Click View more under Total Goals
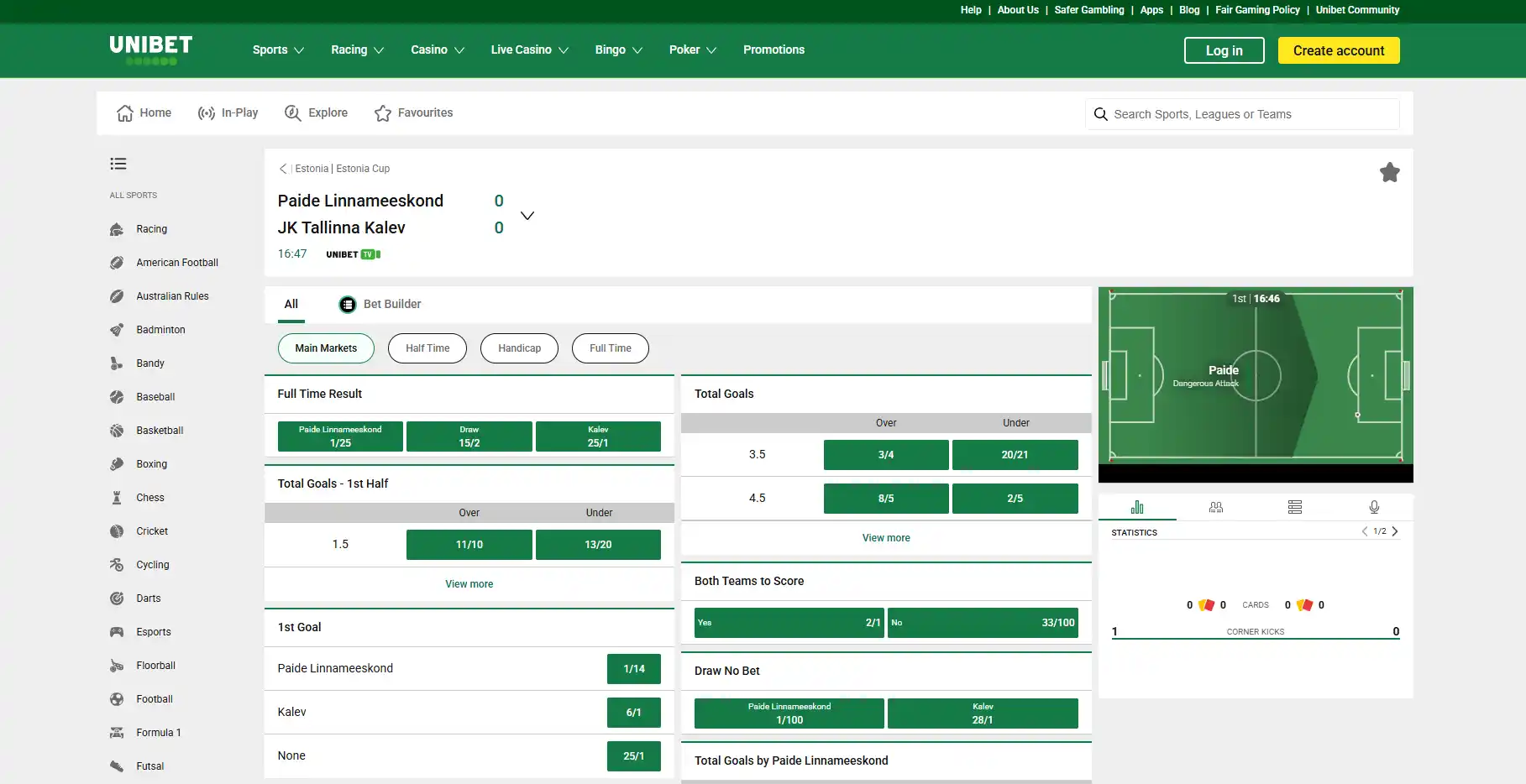 [886, 538]
